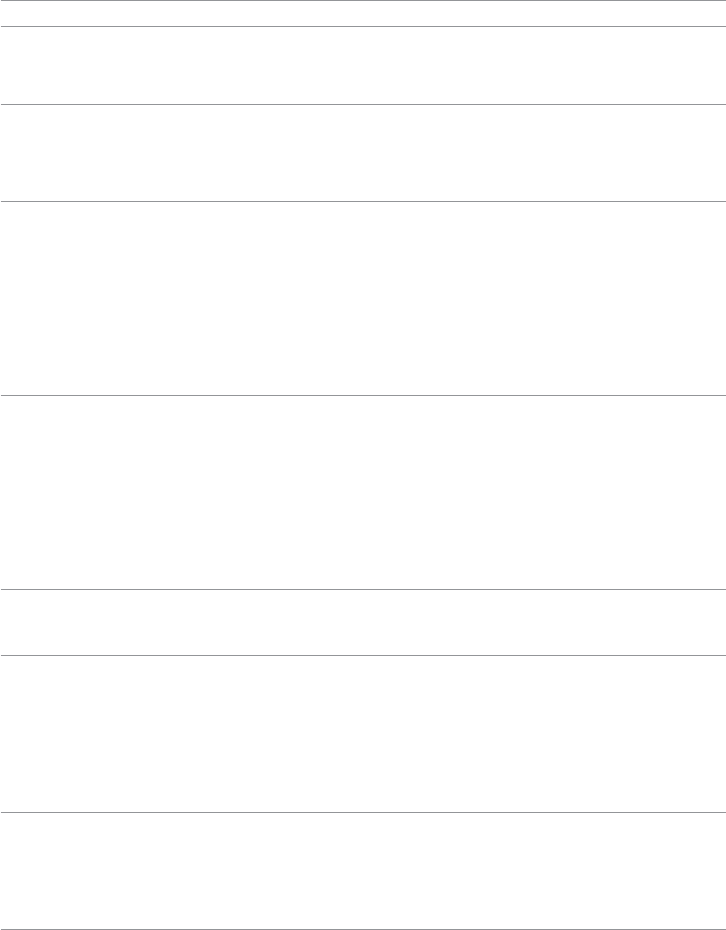Click the divider line below the fourth row
The image size is (726, 930).
coord(363,395)
